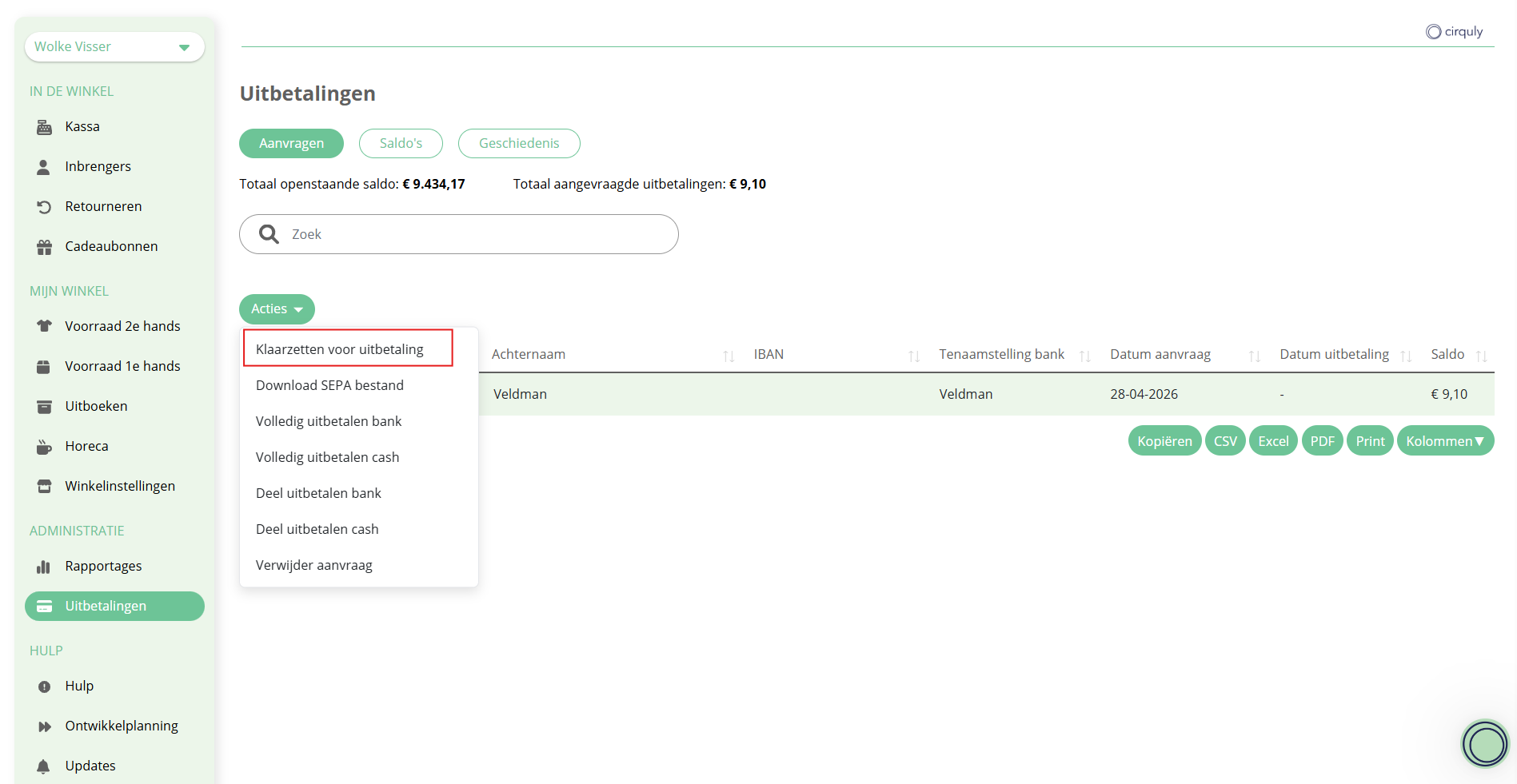The height and width of the screenshot is (784, 1517).
Task: Click the Hulp exclamation icon
Action: click(x=44, y=686)
